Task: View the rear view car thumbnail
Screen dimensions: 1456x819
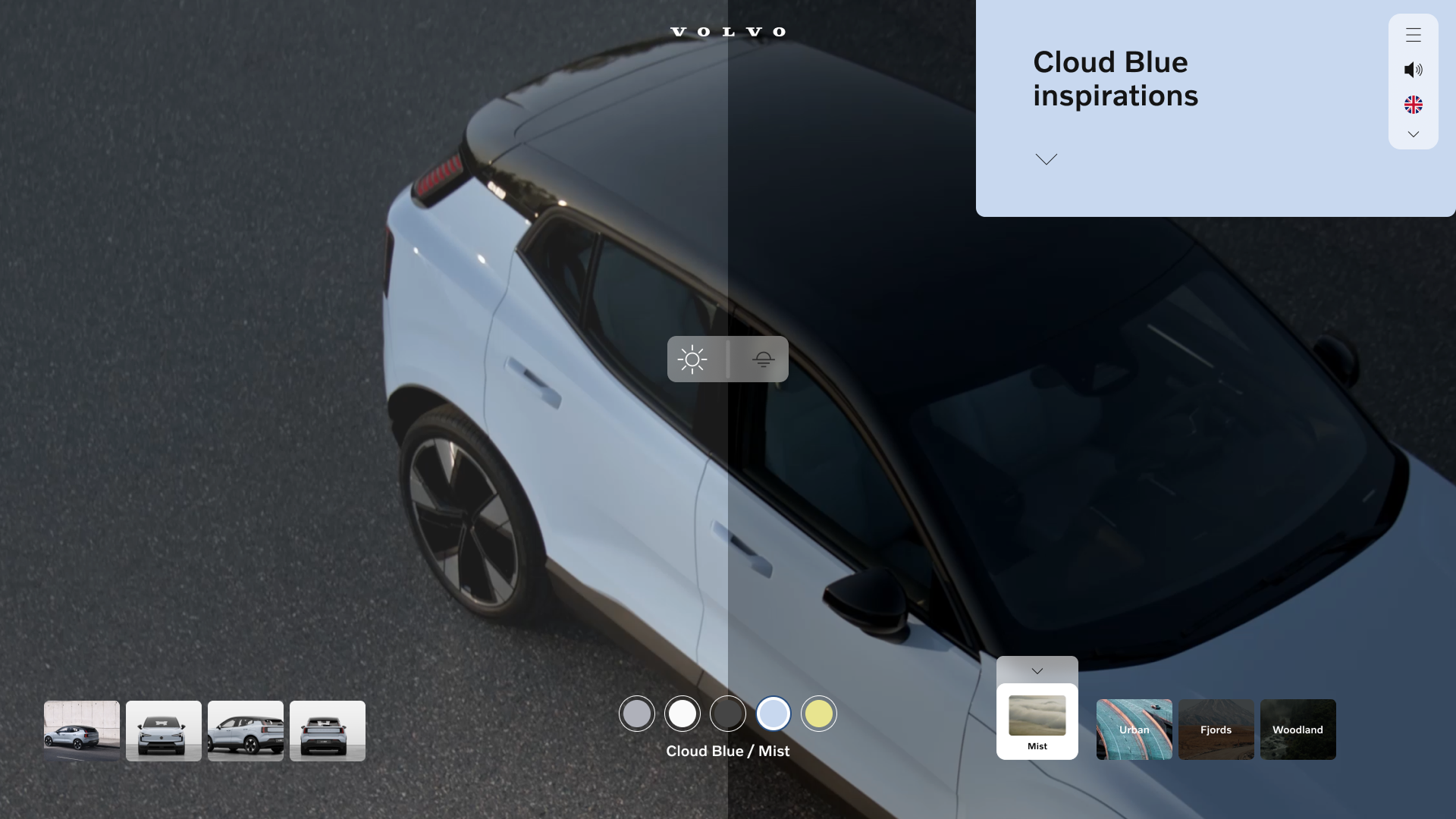Action: (328, 730)
